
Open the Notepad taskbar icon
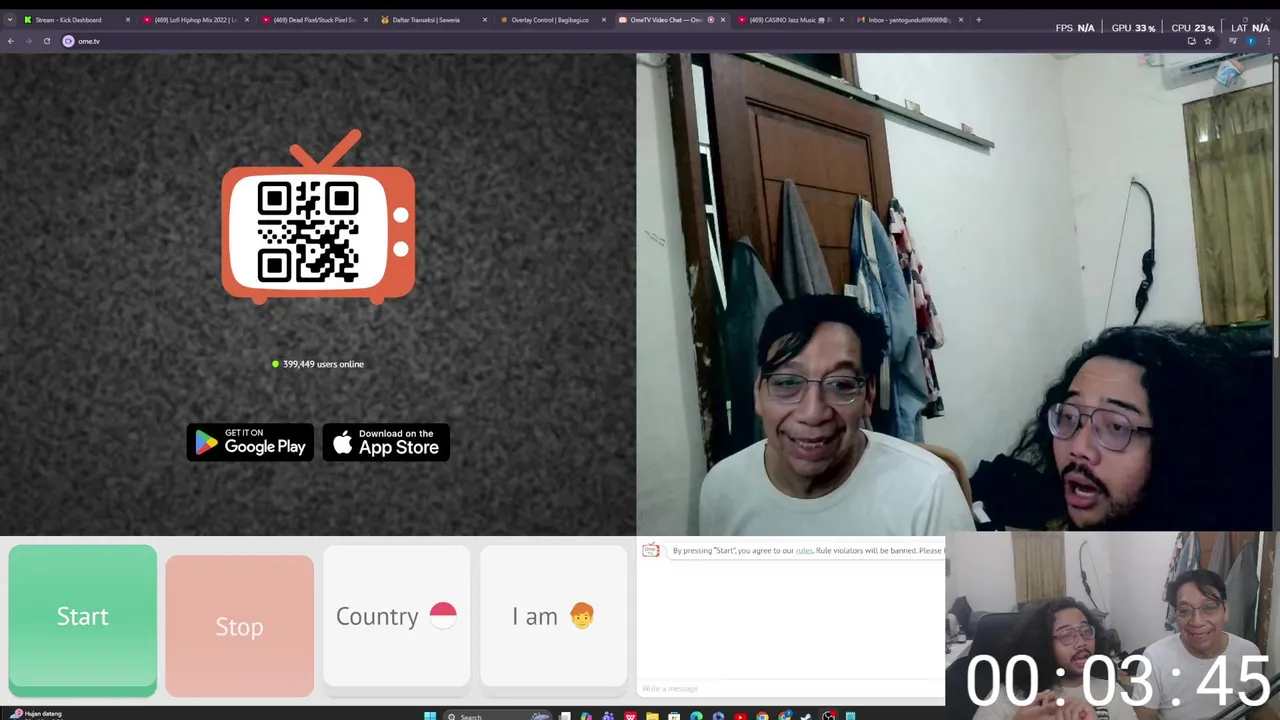[850, 716]
